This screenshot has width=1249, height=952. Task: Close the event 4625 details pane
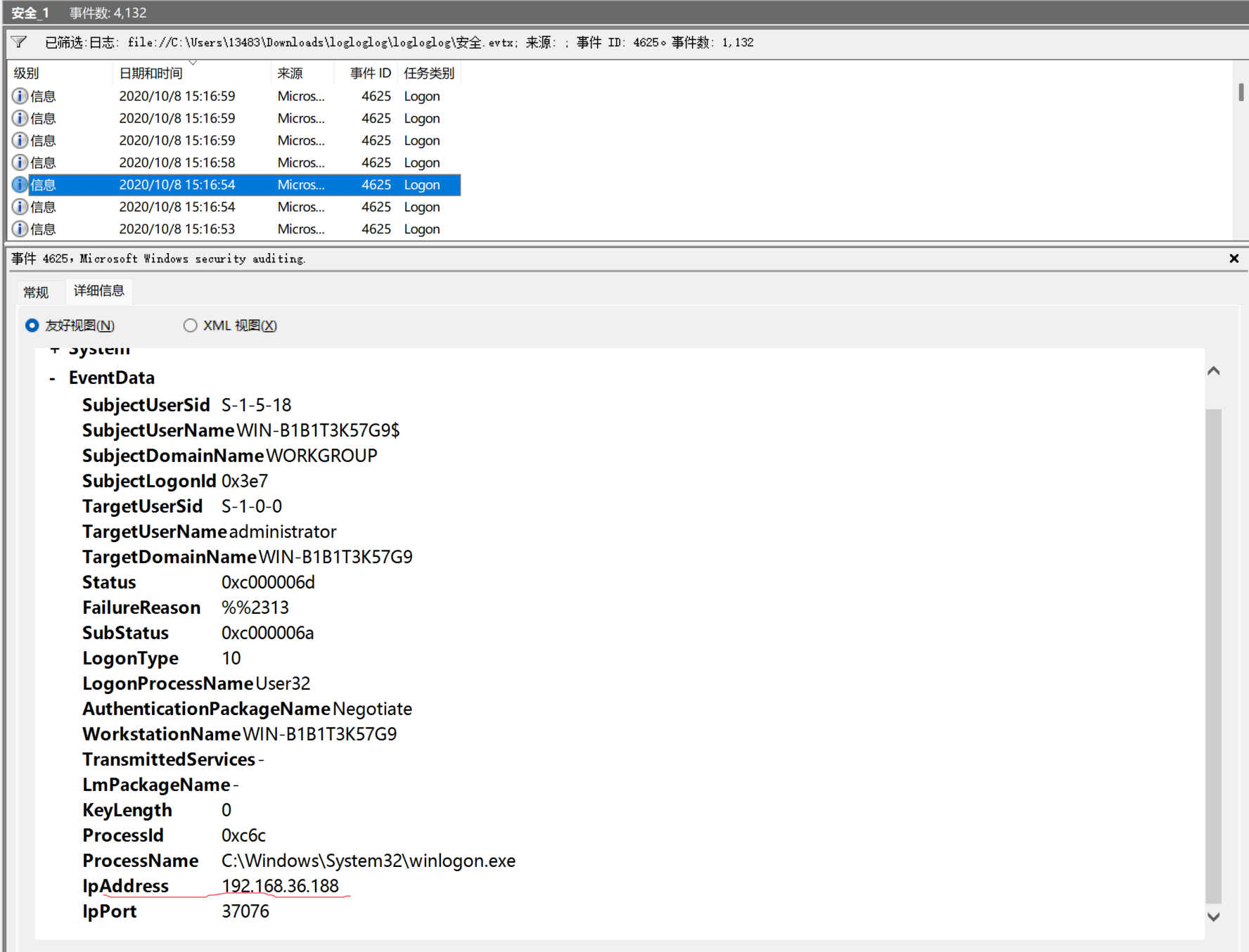(x=1234, y=259)
